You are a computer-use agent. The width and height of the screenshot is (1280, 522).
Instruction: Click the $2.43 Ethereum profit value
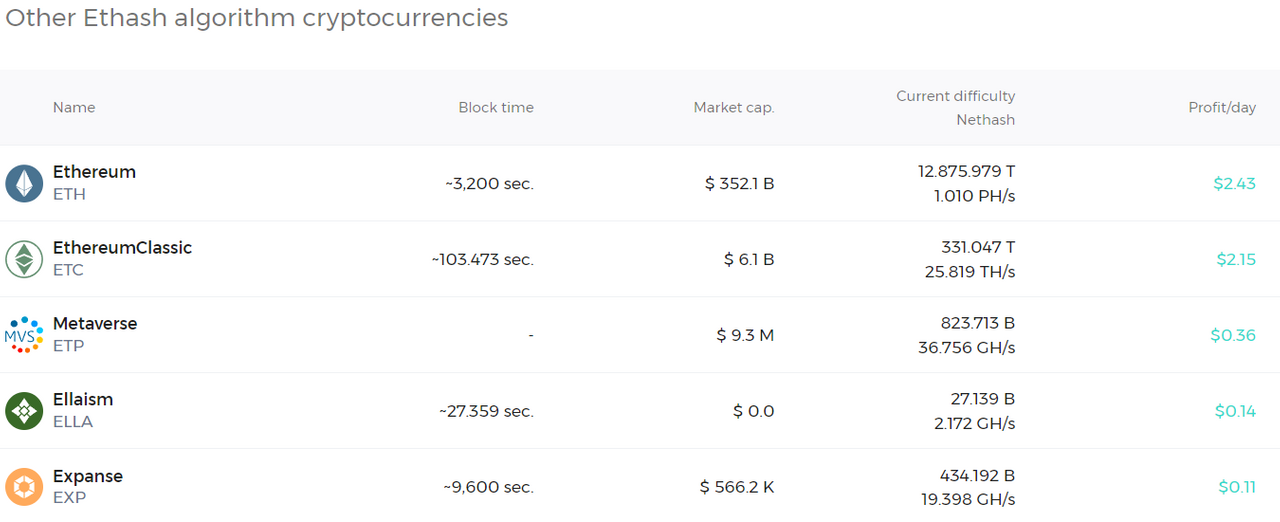pos(1234,183)
